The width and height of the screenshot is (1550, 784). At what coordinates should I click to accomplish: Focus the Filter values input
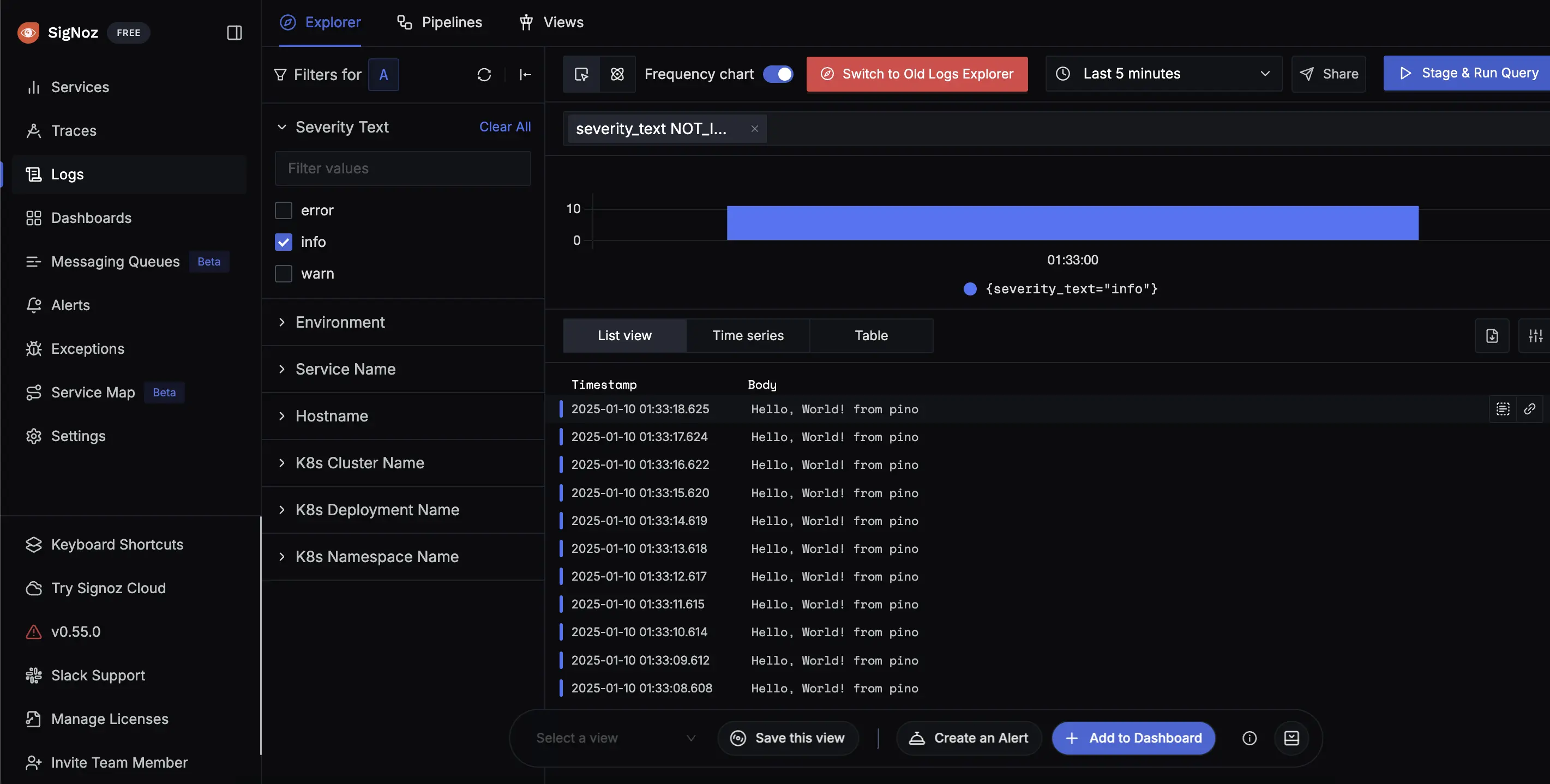[x=403, y=168]
